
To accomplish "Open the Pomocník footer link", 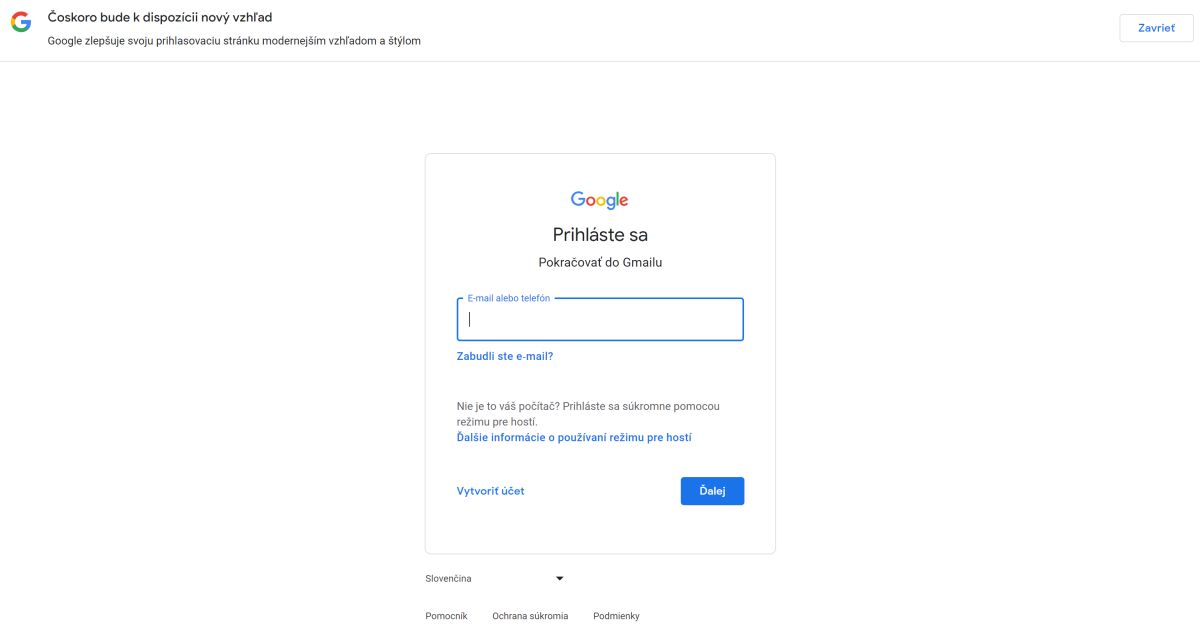I will 446,616.
